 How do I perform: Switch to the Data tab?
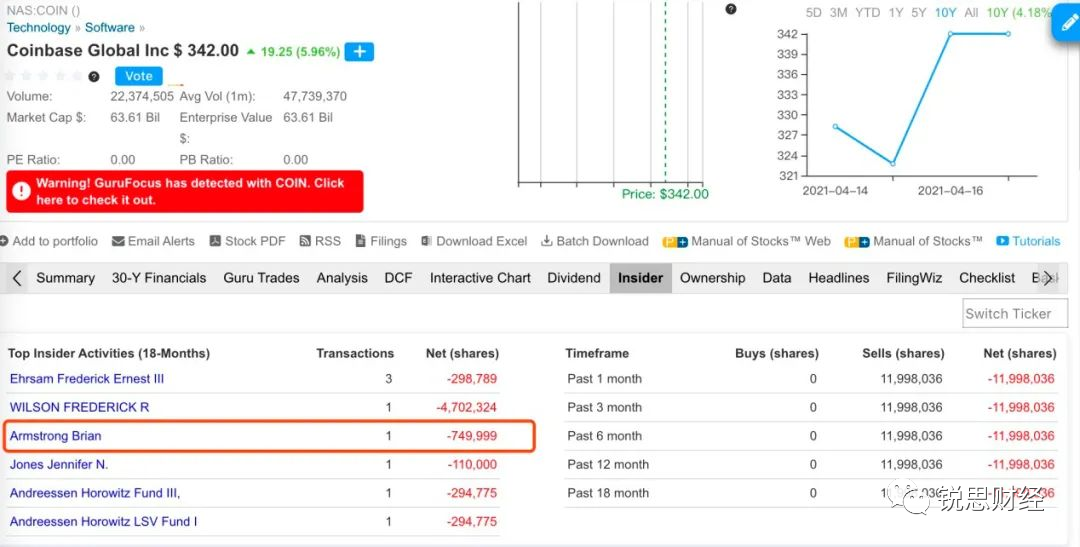point(777,278)
